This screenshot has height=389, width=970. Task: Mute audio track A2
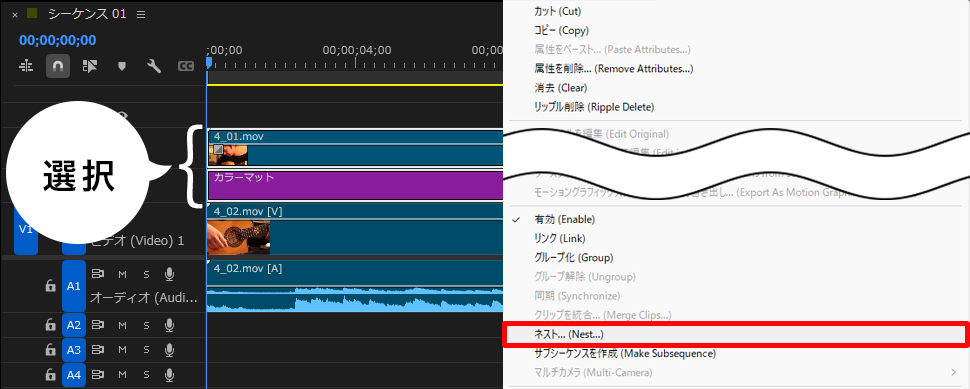click(122, 325)
